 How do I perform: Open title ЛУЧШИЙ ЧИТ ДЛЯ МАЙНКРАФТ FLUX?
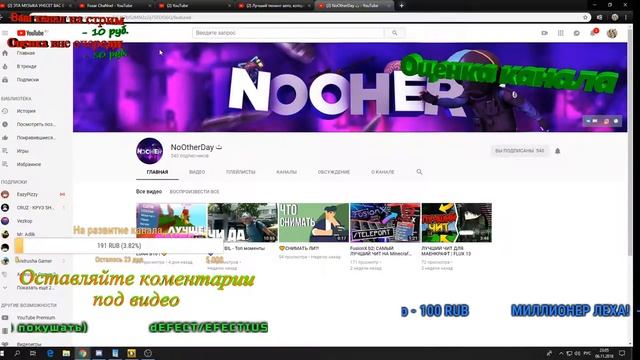pyautogui.click(x=446, y=251)
